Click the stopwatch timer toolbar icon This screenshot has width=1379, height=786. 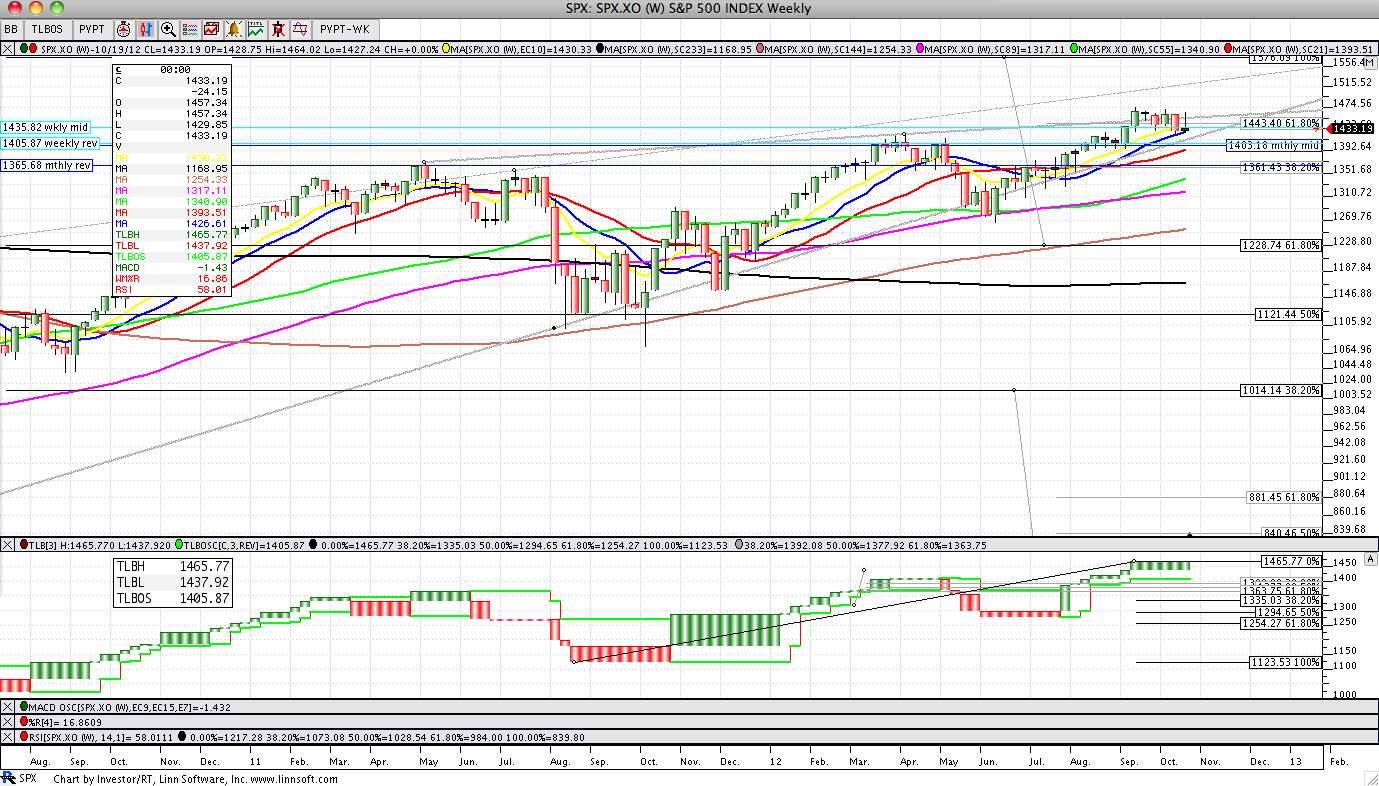point(123,29)
